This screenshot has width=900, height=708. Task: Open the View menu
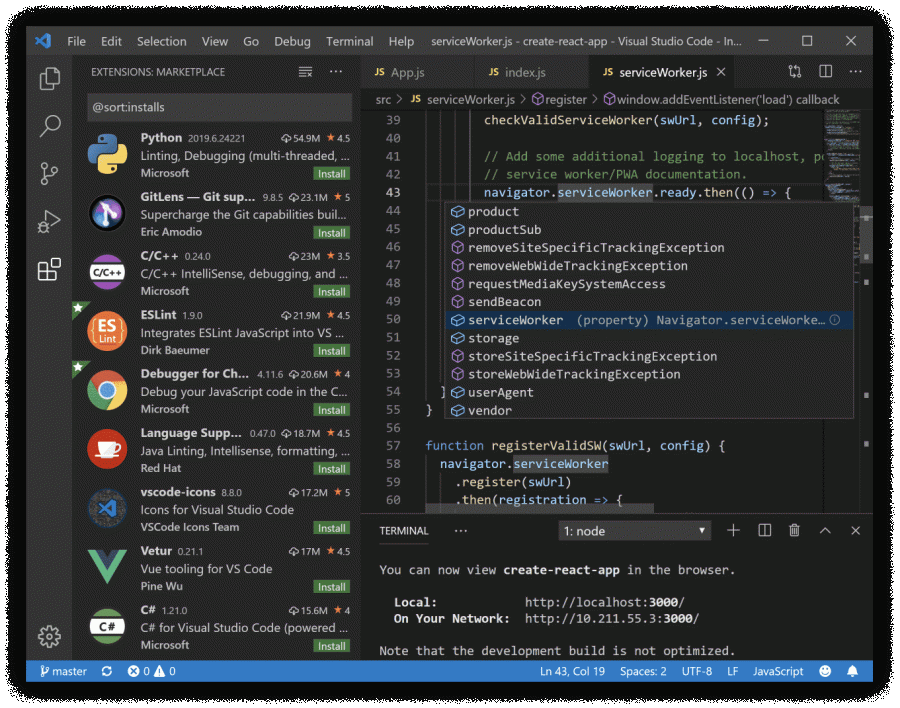coord(215,41)
